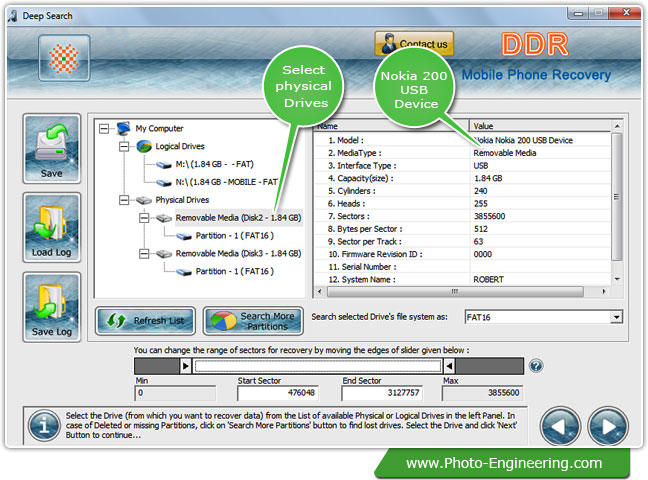The width and height of the screenshot is (648, 480).
Task: Select the '12. System Name :' ROBERT value
Action: 488,279
